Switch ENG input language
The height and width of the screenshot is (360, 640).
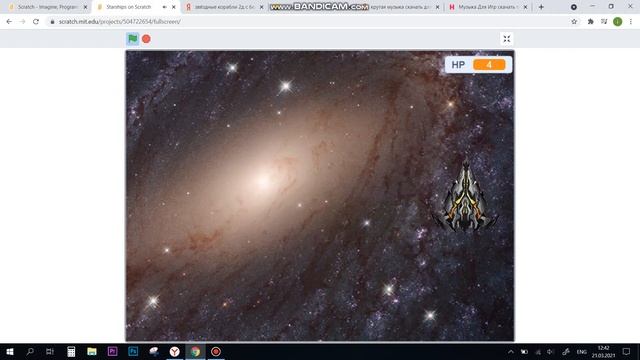click(582, 351)
